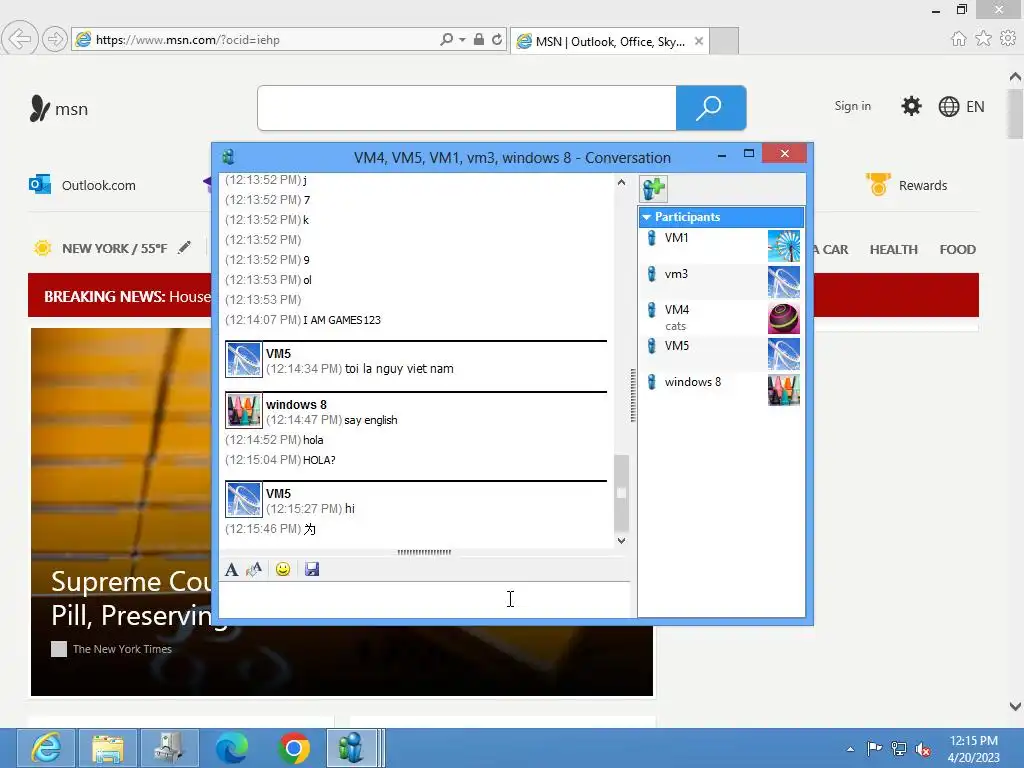Open the font formatting 'A' icon
This screenshot has width=1024, height=768.
[231, 569]
